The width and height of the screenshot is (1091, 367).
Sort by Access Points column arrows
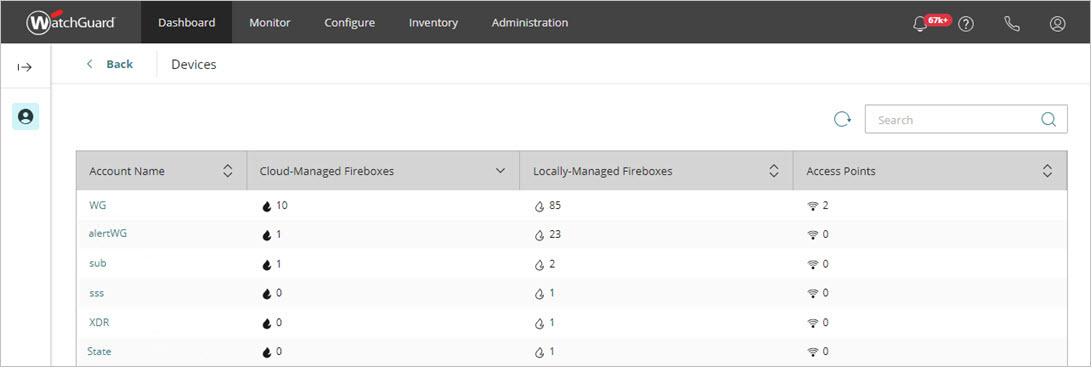pos(1047,171)
